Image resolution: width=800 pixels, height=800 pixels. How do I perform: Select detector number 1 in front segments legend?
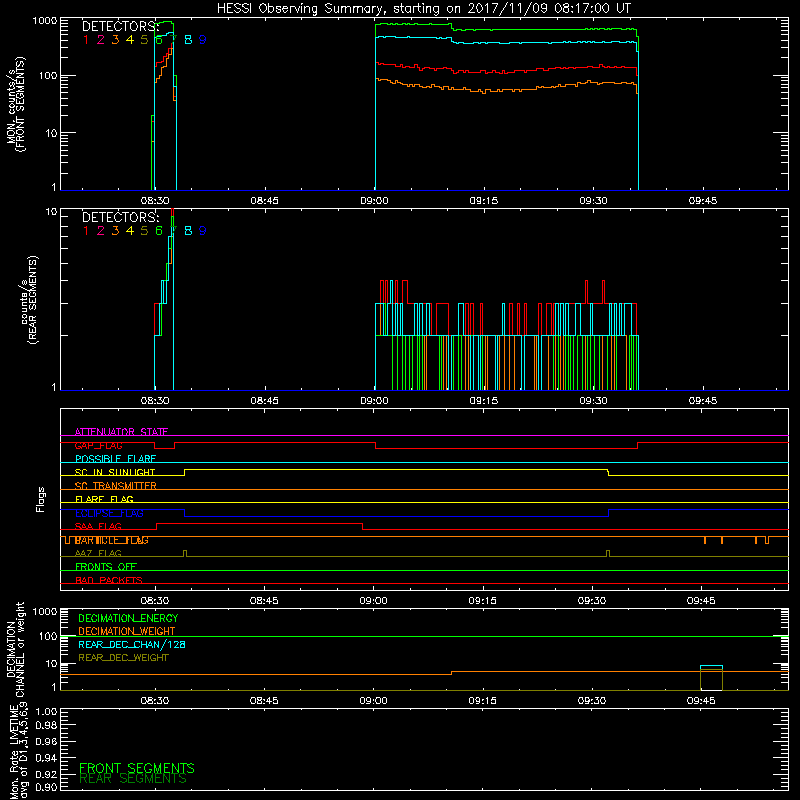click(x=86, y=40)
